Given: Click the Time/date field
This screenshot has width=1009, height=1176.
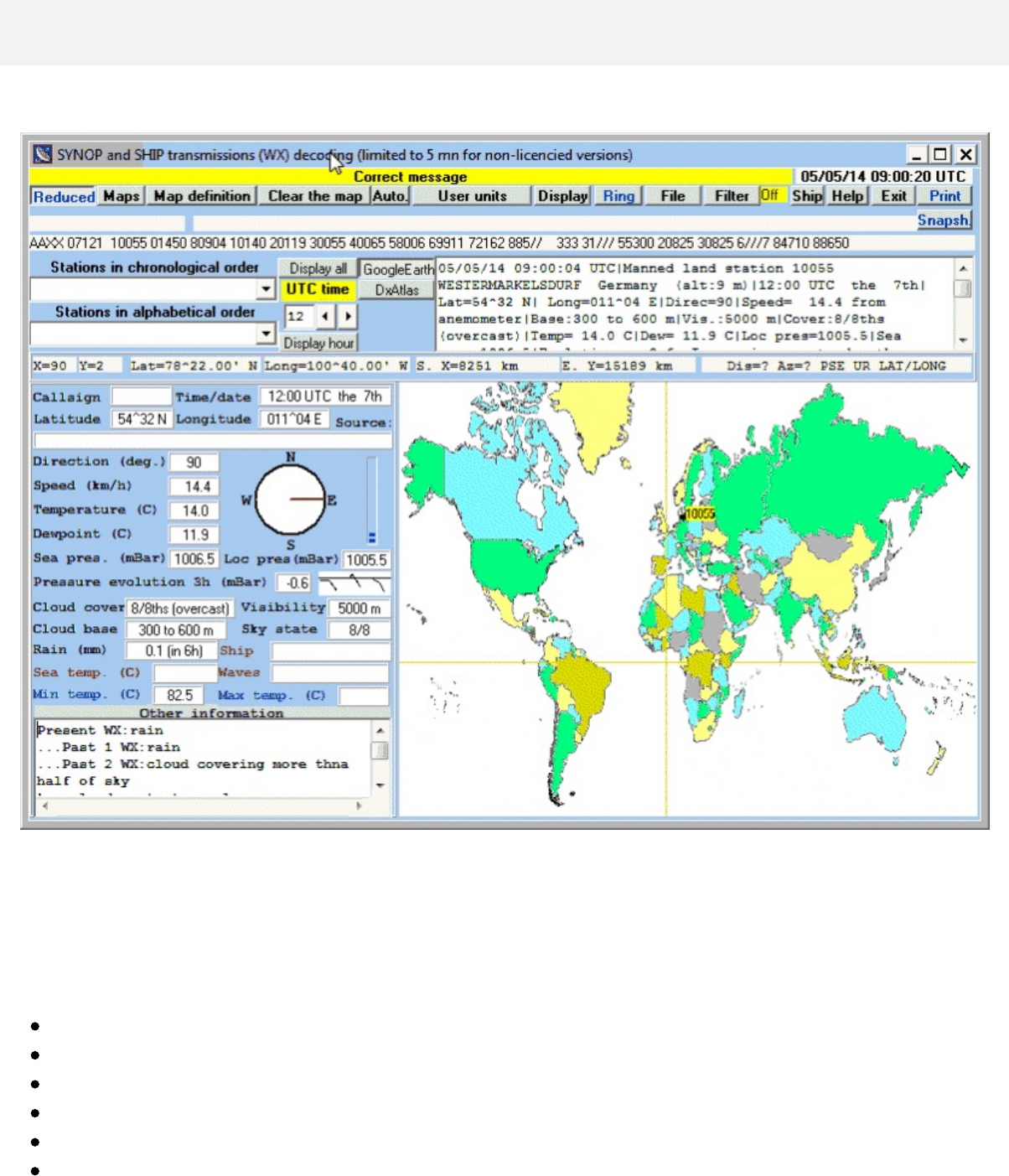Looking at the screenshot, I should pos(324,396).
